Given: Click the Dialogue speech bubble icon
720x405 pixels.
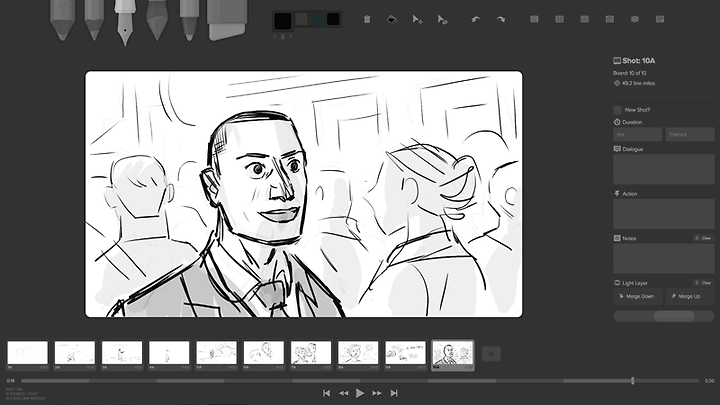Looking at the screenshot, I should click(617, 149).
